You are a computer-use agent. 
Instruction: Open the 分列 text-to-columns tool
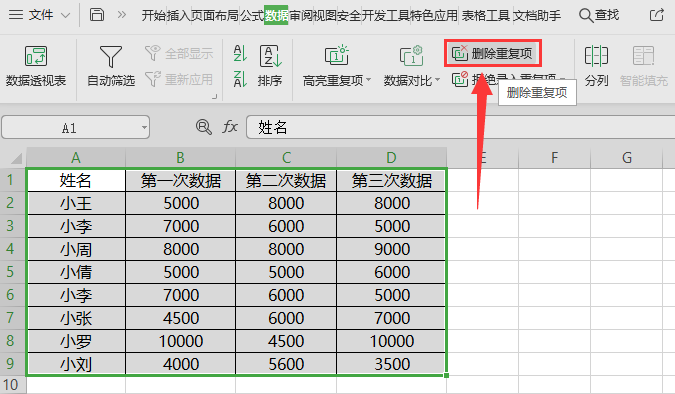point(596,66)
